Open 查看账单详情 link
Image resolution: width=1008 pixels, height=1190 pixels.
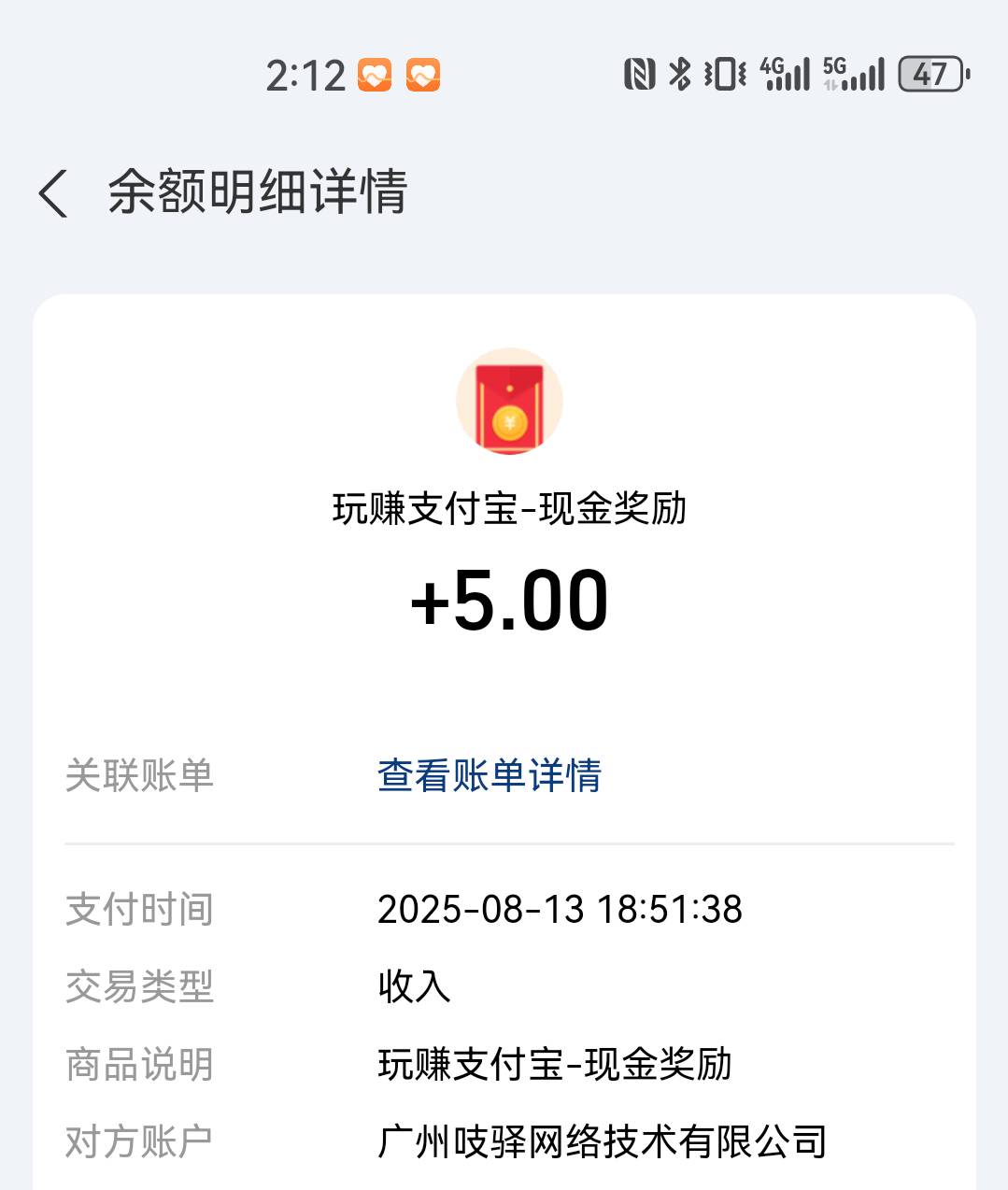click(490, 775)
